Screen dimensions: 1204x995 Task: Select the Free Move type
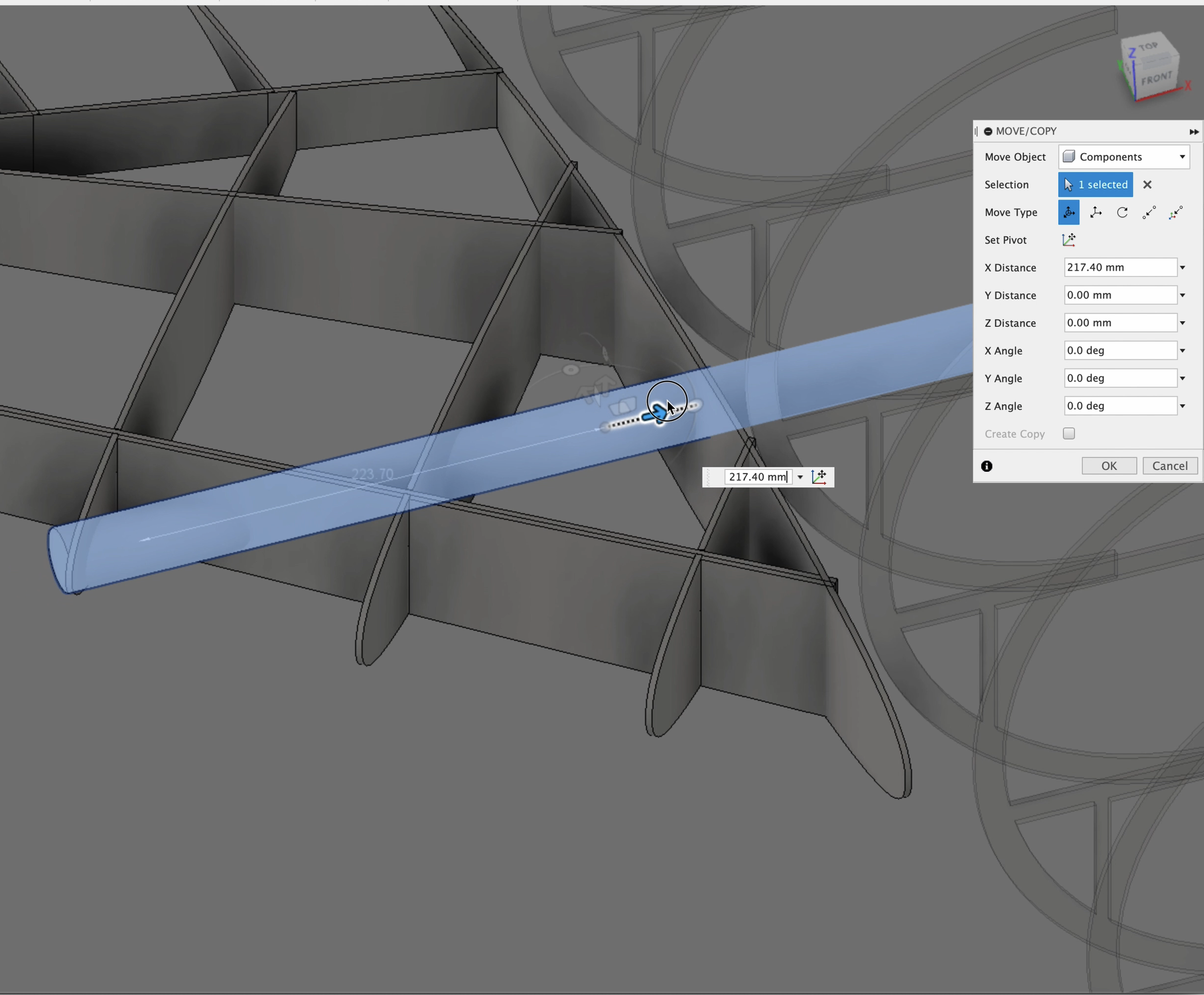coord(1069,212)
